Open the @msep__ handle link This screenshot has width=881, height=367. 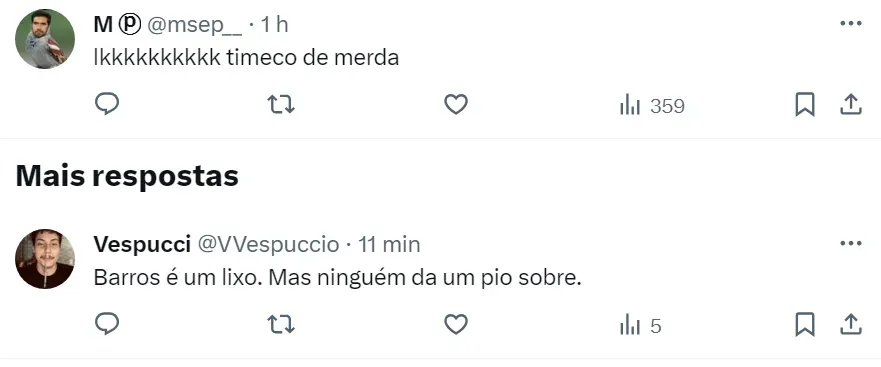(x=195, y=25)
